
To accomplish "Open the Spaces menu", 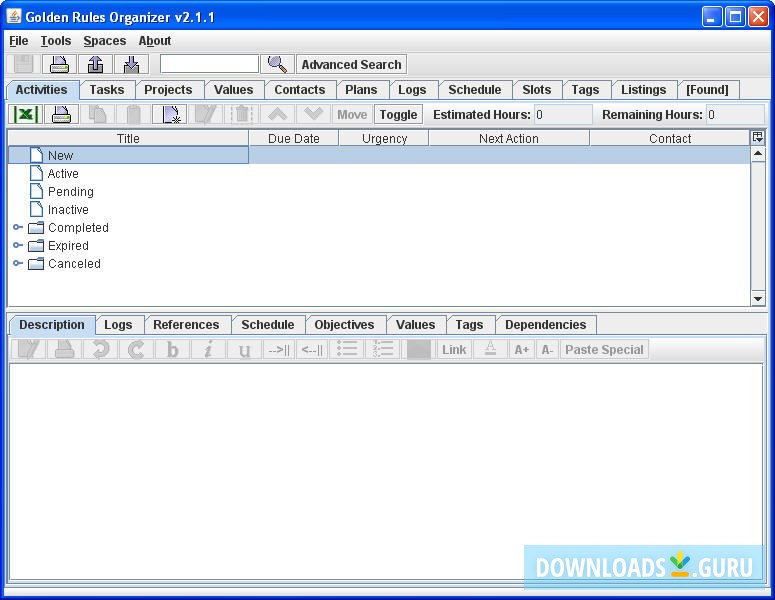I will point(105,41).
